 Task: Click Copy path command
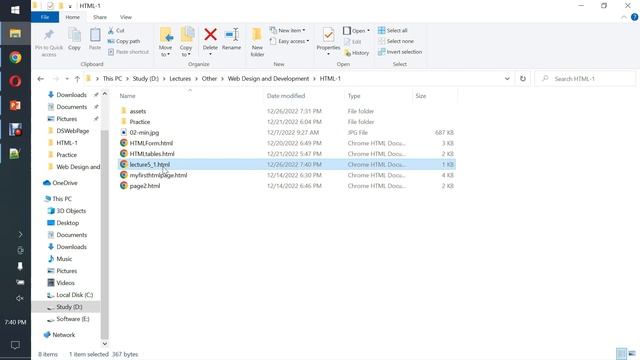124,41
